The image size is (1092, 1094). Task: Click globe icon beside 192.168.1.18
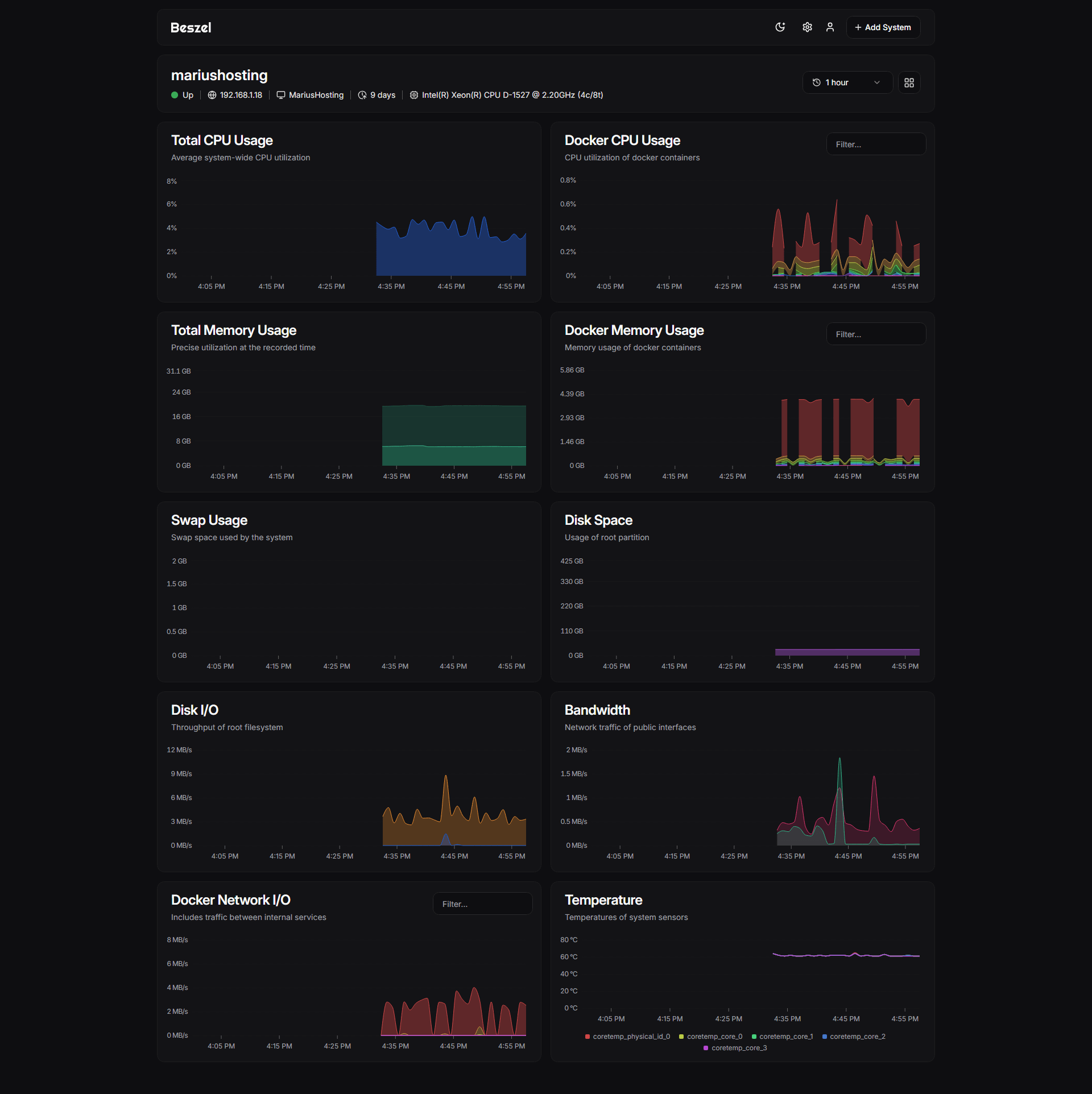(x=212, y=95)
